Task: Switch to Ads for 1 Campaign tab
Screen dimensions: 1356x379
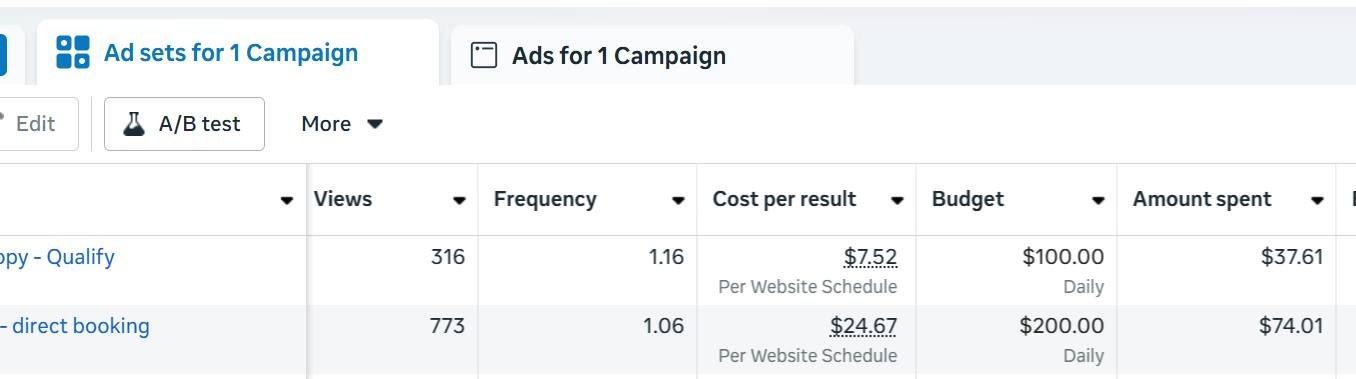Action: coord(652,55)
